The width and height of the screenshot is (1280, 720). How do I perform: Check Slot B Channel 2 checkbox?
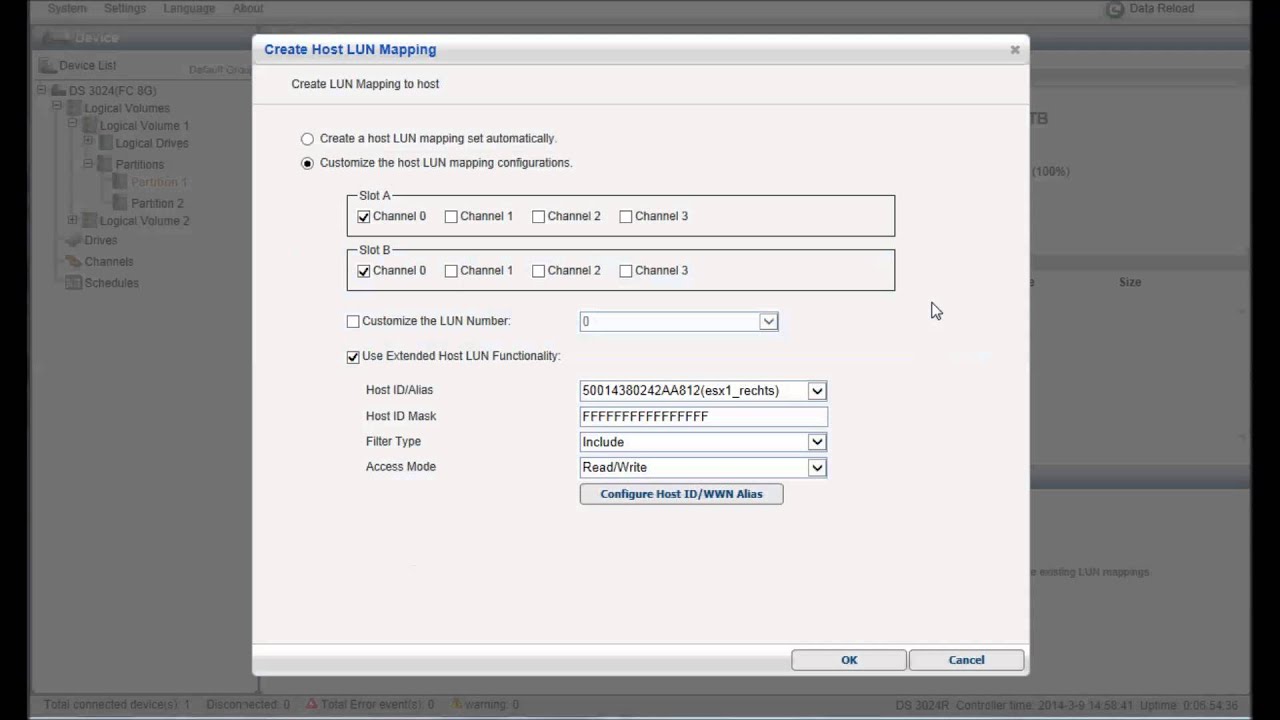(538, 271)
